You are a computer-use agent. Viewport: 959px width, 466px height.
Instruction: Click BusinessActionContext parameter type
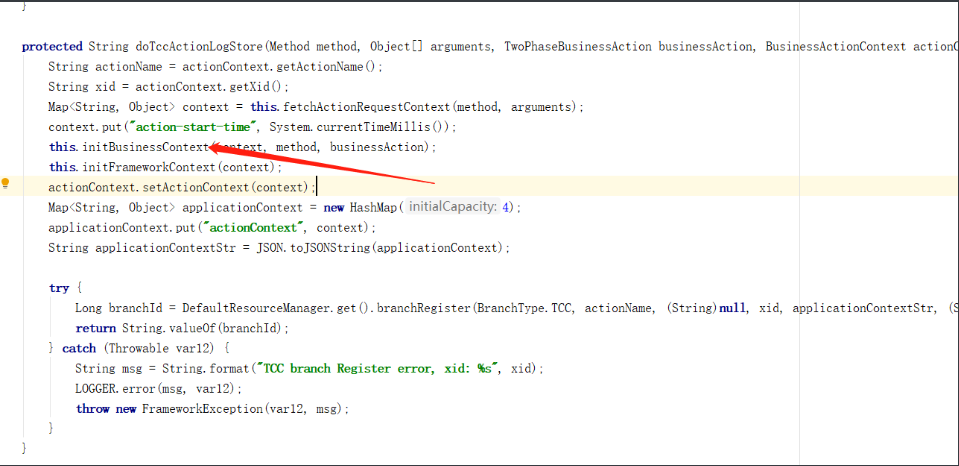tap(835, 46)
